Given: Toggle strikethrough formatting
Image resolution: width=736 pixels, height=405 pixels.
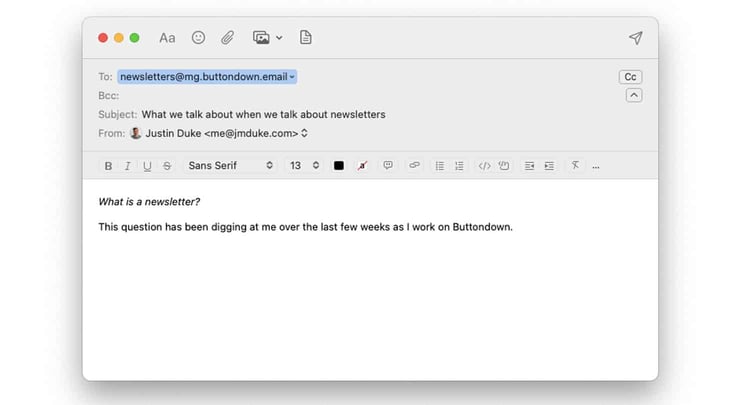Looking at the screenshot, I should [167, 166].
